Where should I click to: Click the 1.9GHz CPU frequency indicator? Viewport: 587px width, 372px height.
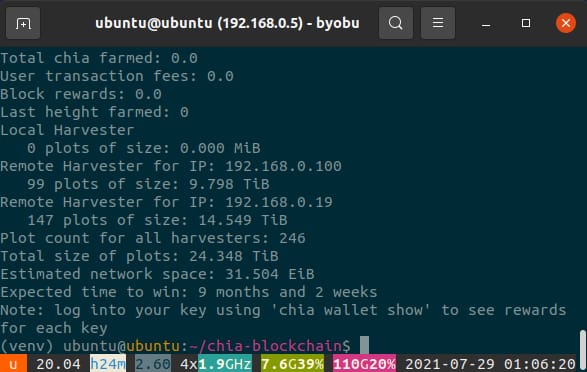[225, 364]
